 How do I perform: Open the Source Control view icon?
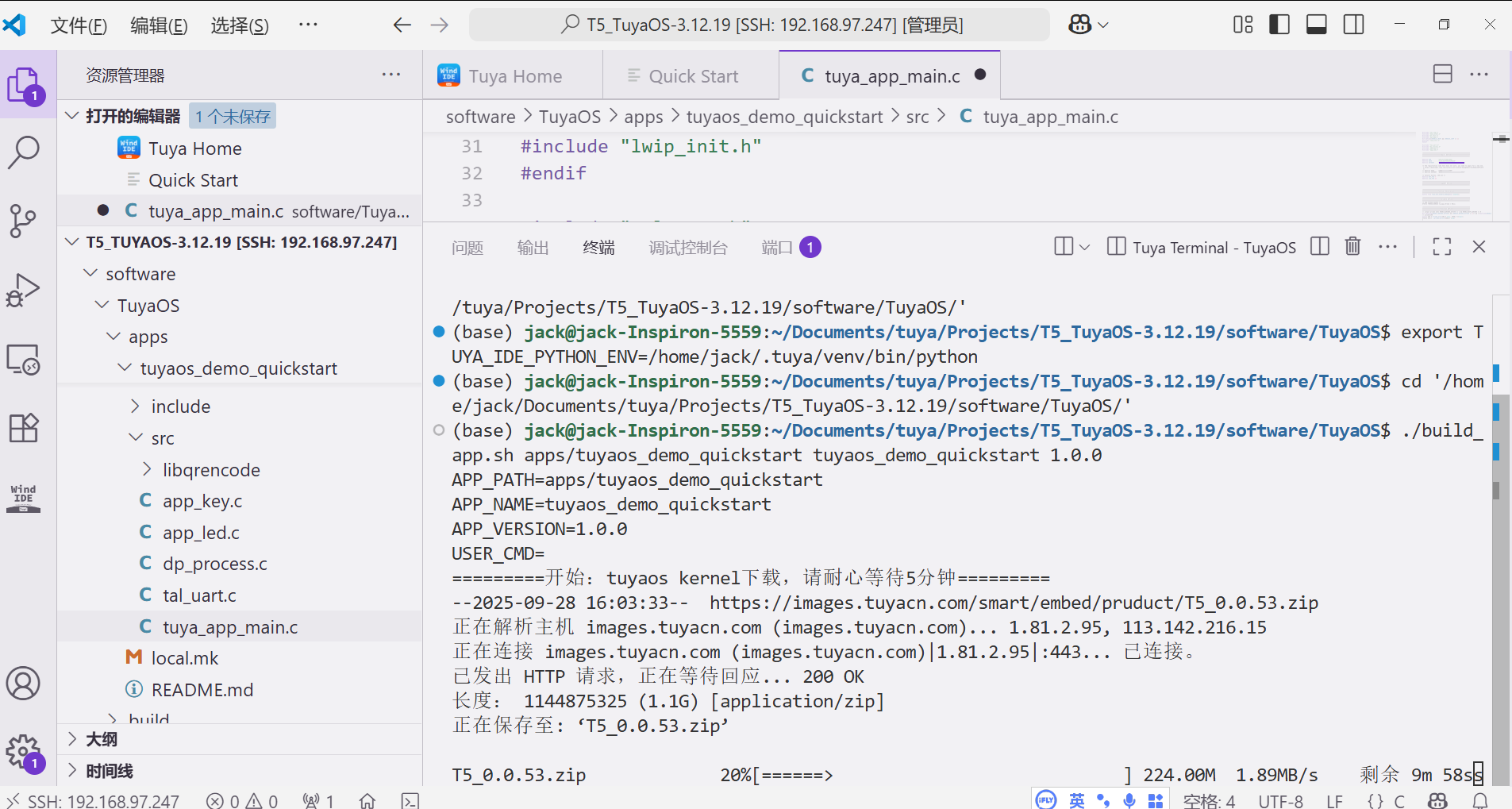pyautogui.click(x=23, y=221)
